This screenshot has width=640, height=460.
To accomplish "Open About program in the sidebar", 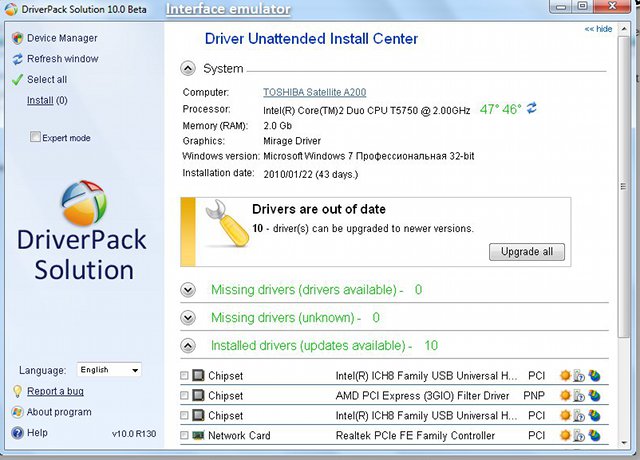I will pos(59,412).
